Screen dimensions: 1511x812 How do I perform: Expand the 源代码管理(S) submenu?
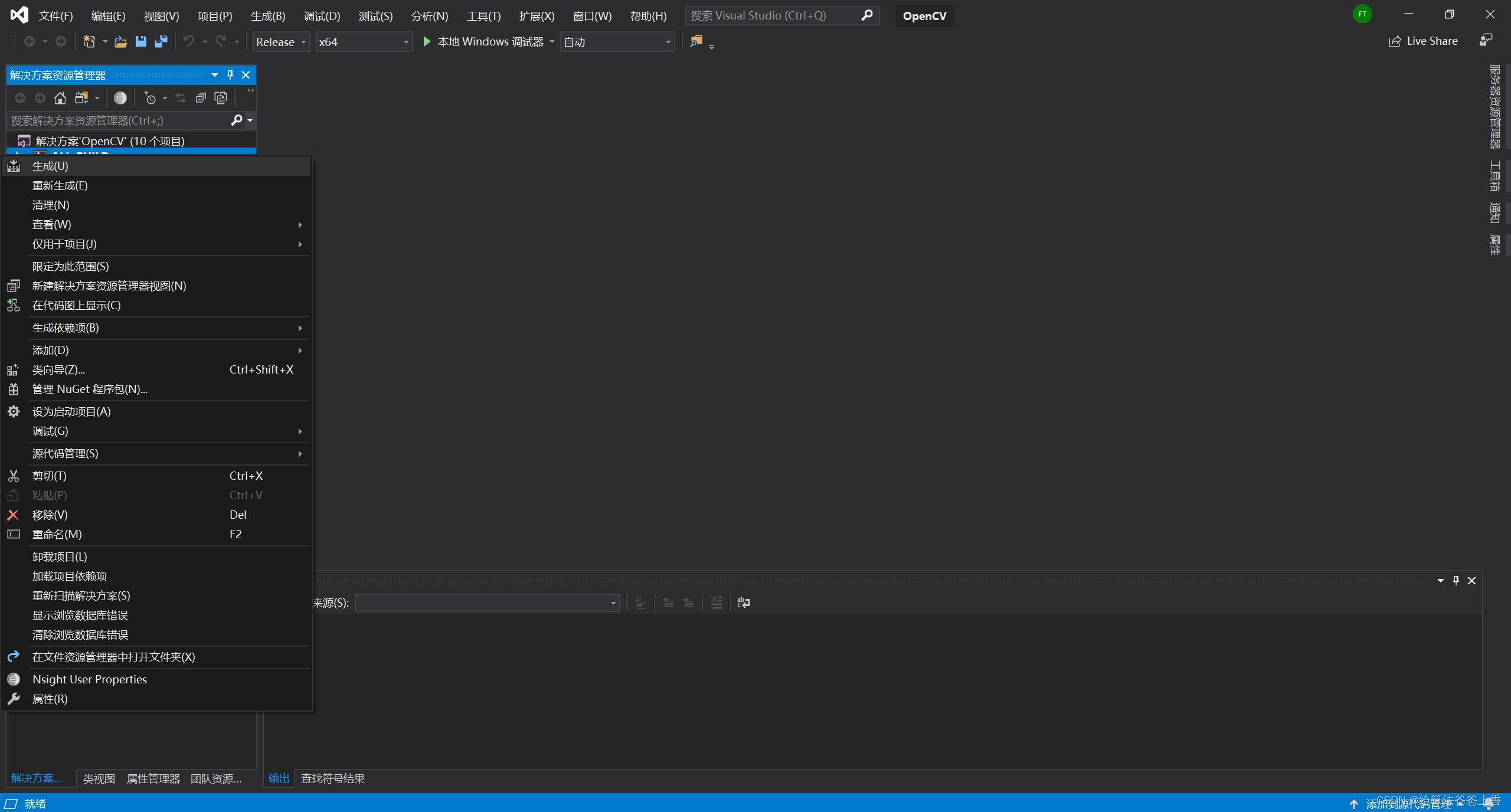click(156, 453)
